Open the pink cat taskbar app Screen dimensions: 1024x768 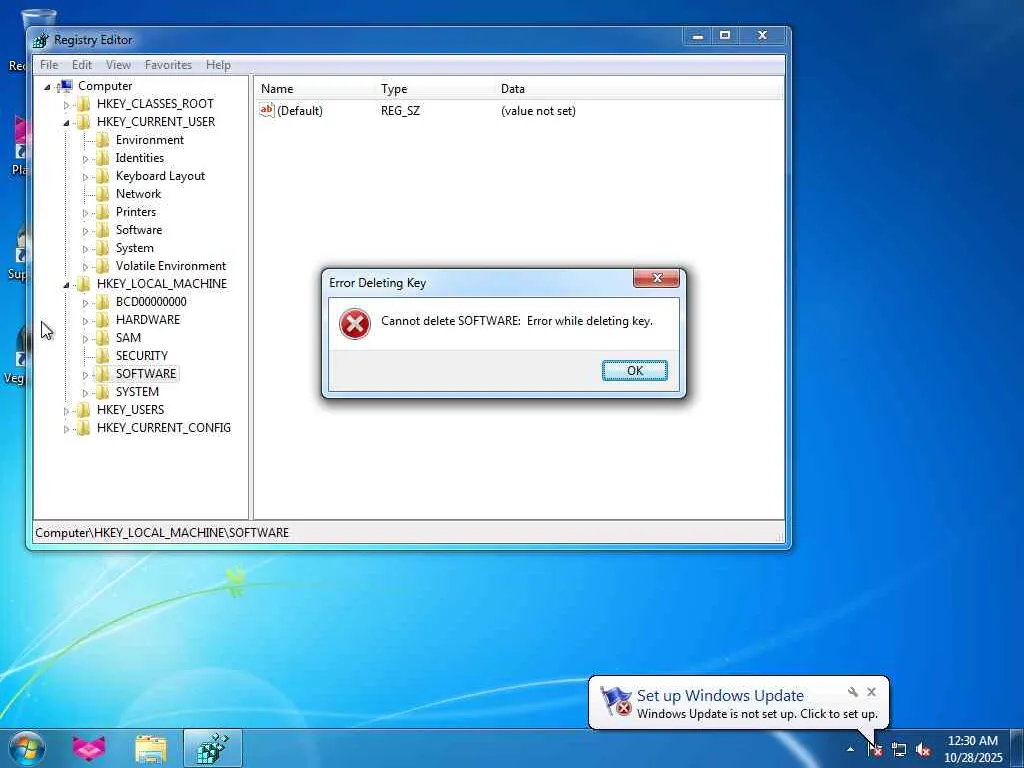tap(89, 748)
